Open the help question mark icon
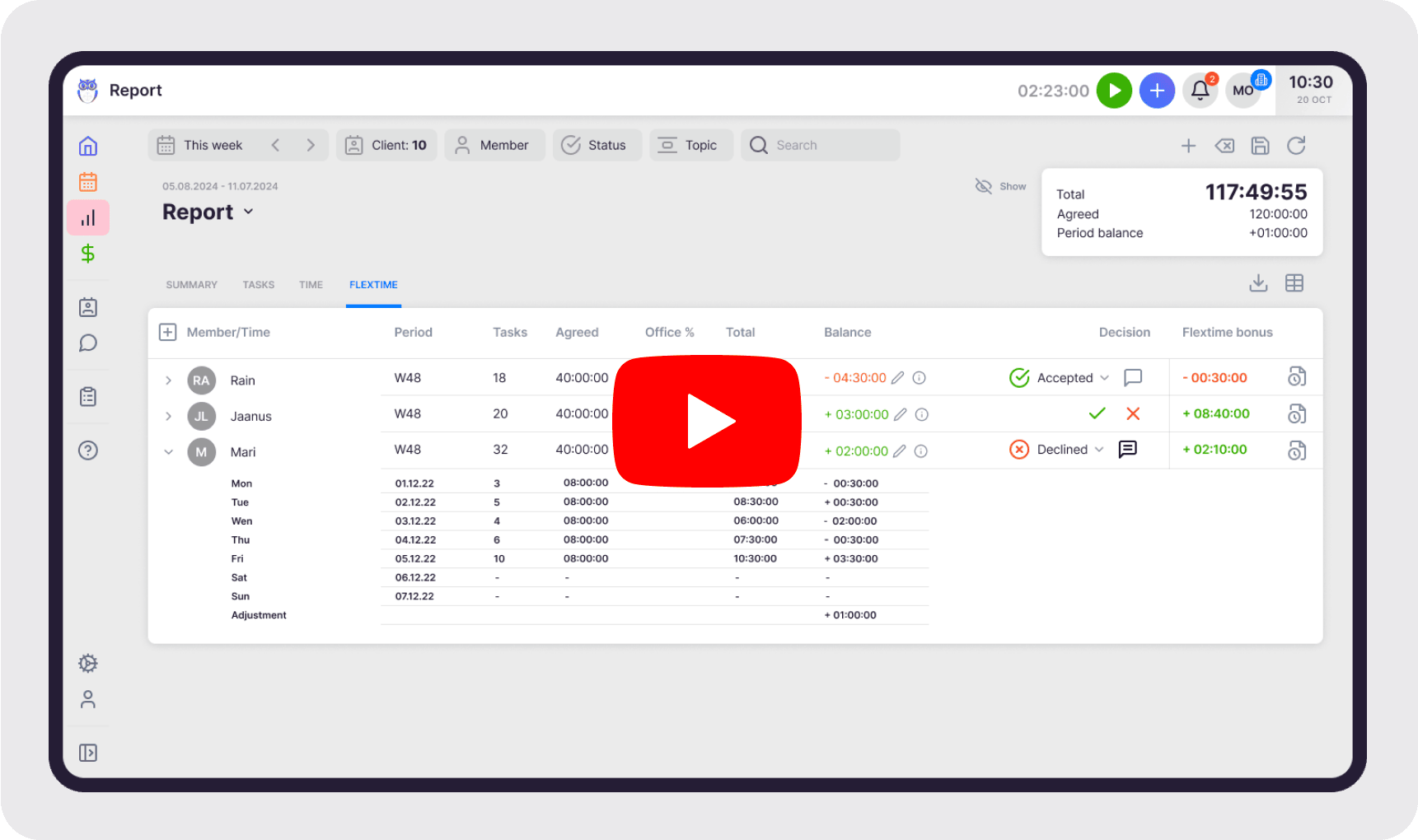This screenshot has height=840, width=1418. pos(88,450)
